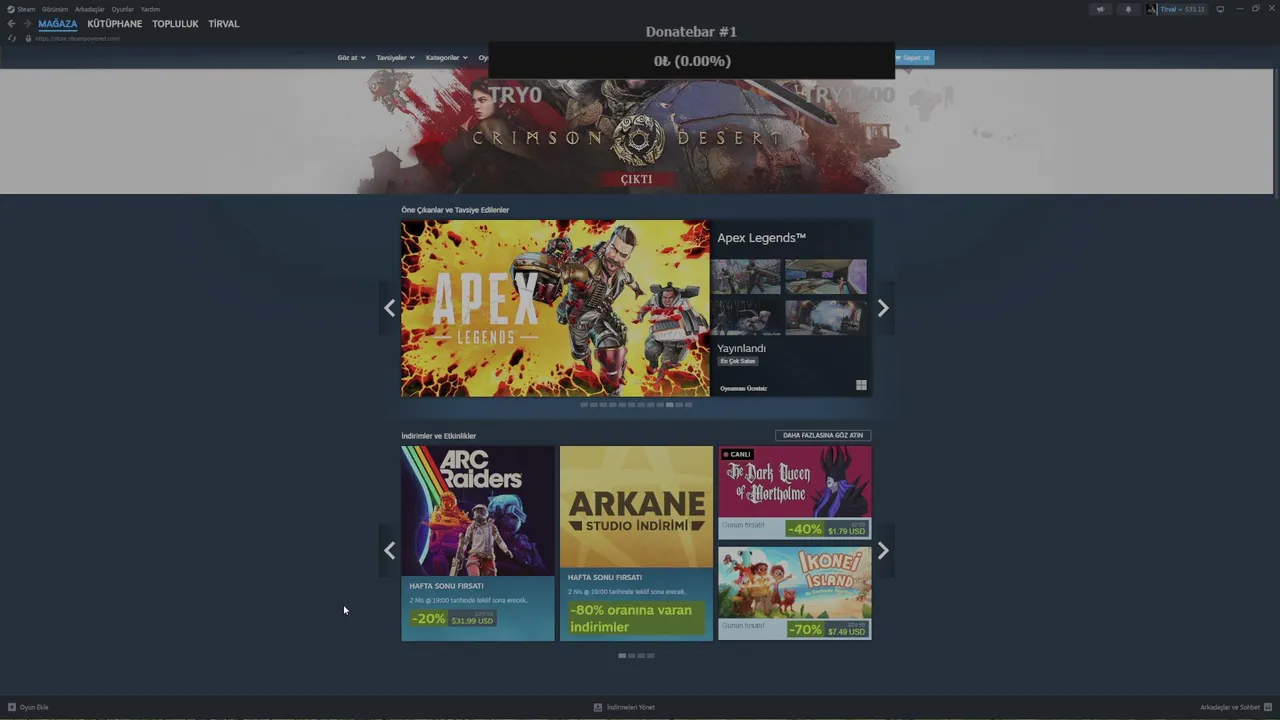Open the Sepet cart button
Screen dimensions: 1280x720
pyautogui.click(x=912, y=58)
